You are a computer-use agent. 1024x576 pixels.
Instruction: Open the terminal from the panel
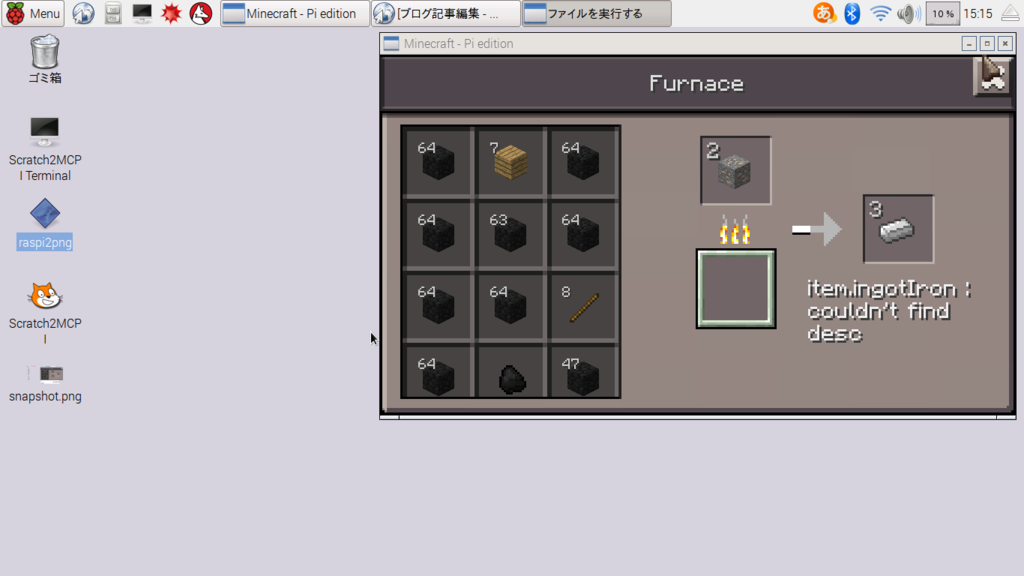(x=142, y=13)
